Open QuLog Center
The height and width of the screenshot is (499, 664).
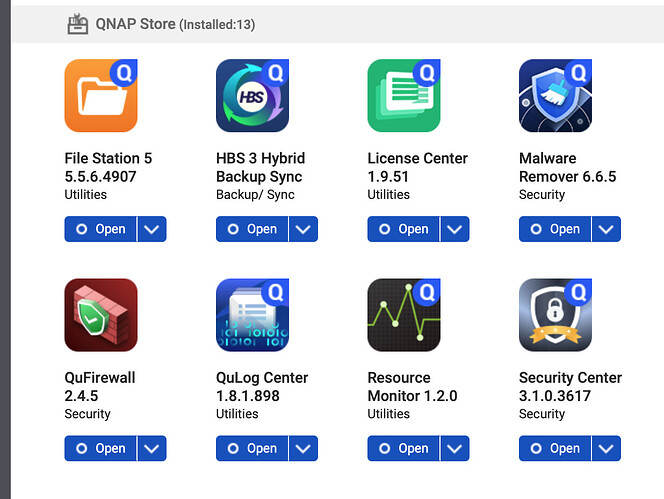pyautogui.click(x=252, y=449)
